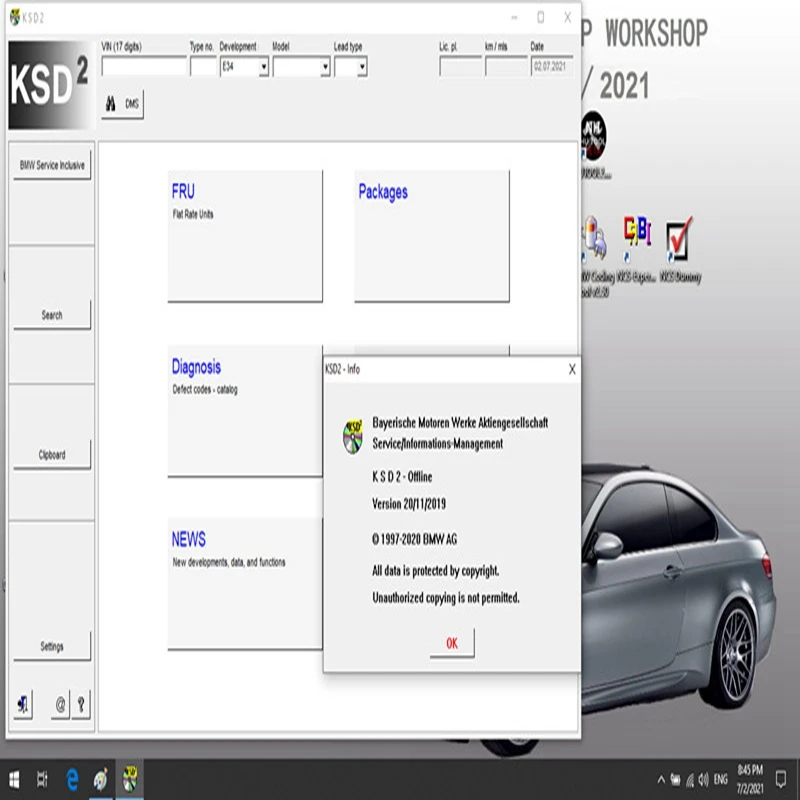Click the taskbar clock showing 8:45 PM

(x=750, y=779)
